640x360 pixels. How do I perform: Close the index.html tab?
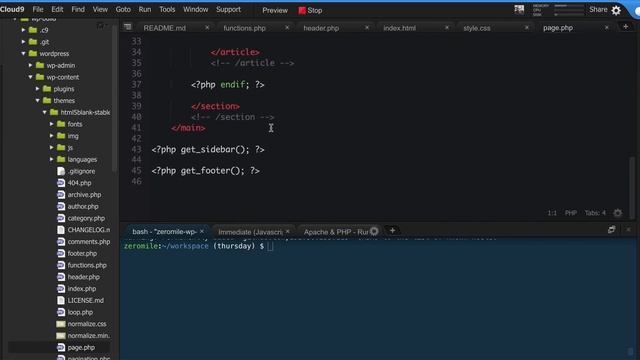(447, 27)
